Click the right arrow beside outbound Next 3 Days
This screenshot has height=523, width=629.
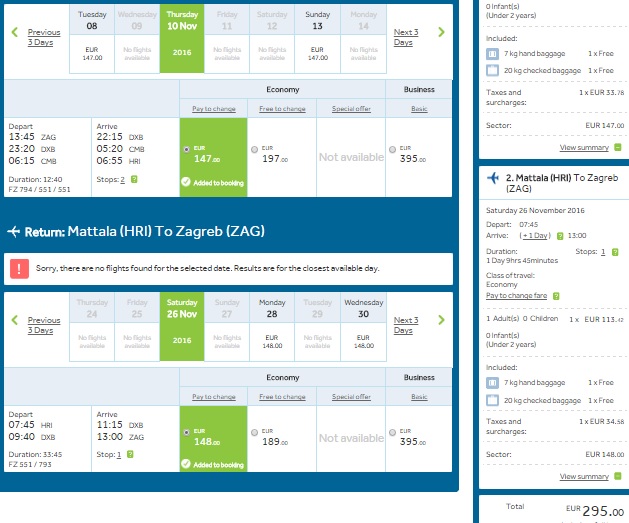[442, 33]
